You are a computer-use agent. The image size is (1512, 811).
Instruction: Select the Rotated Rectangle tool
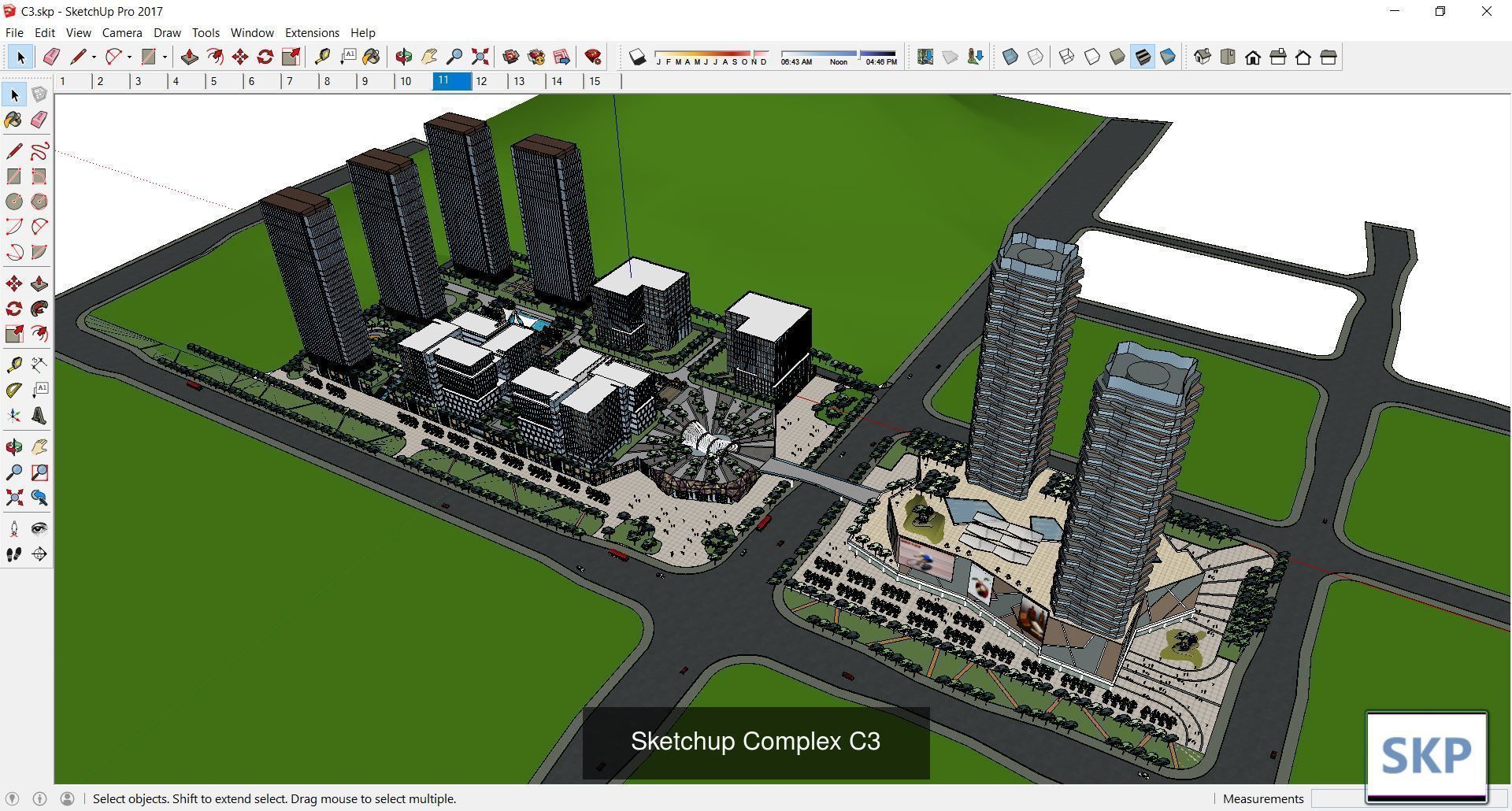(39, 176)
